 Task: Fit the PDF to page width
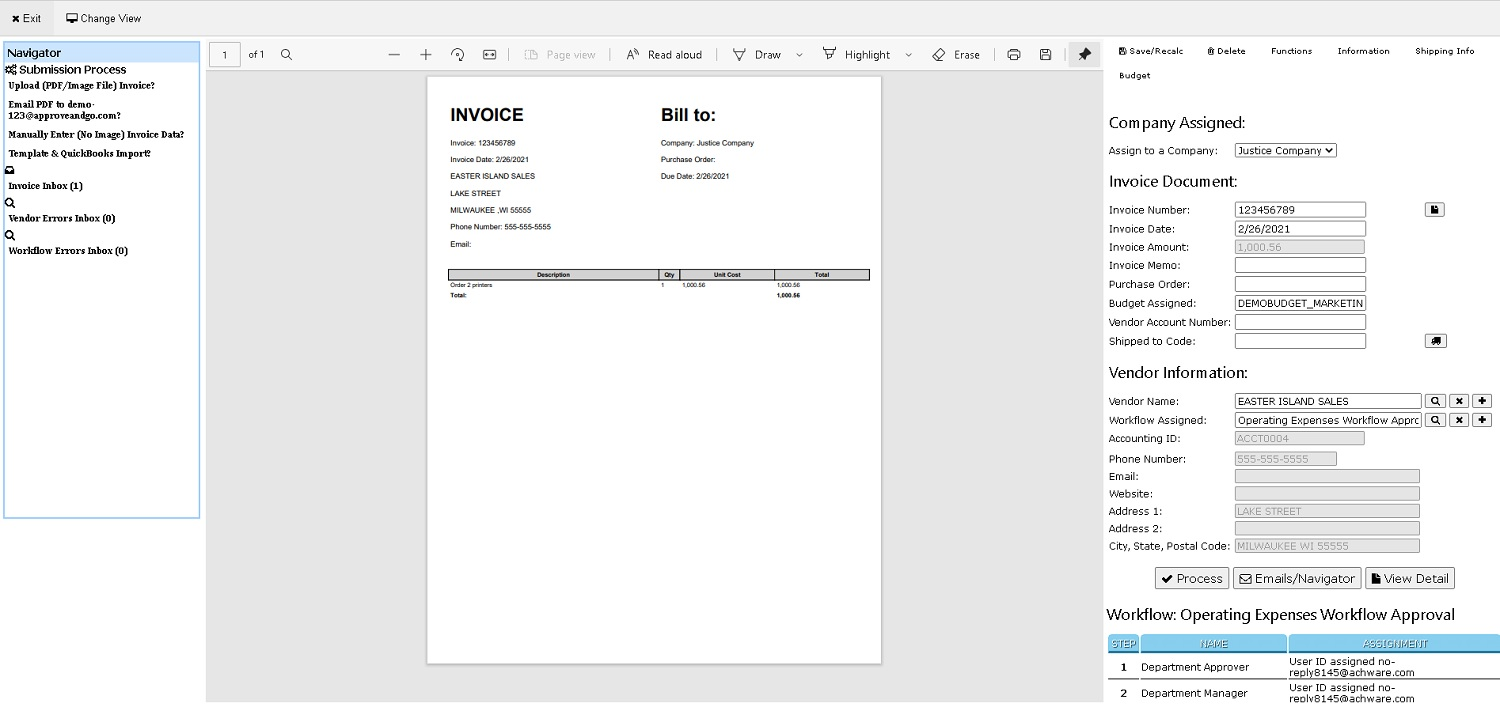tap(490, 55)
